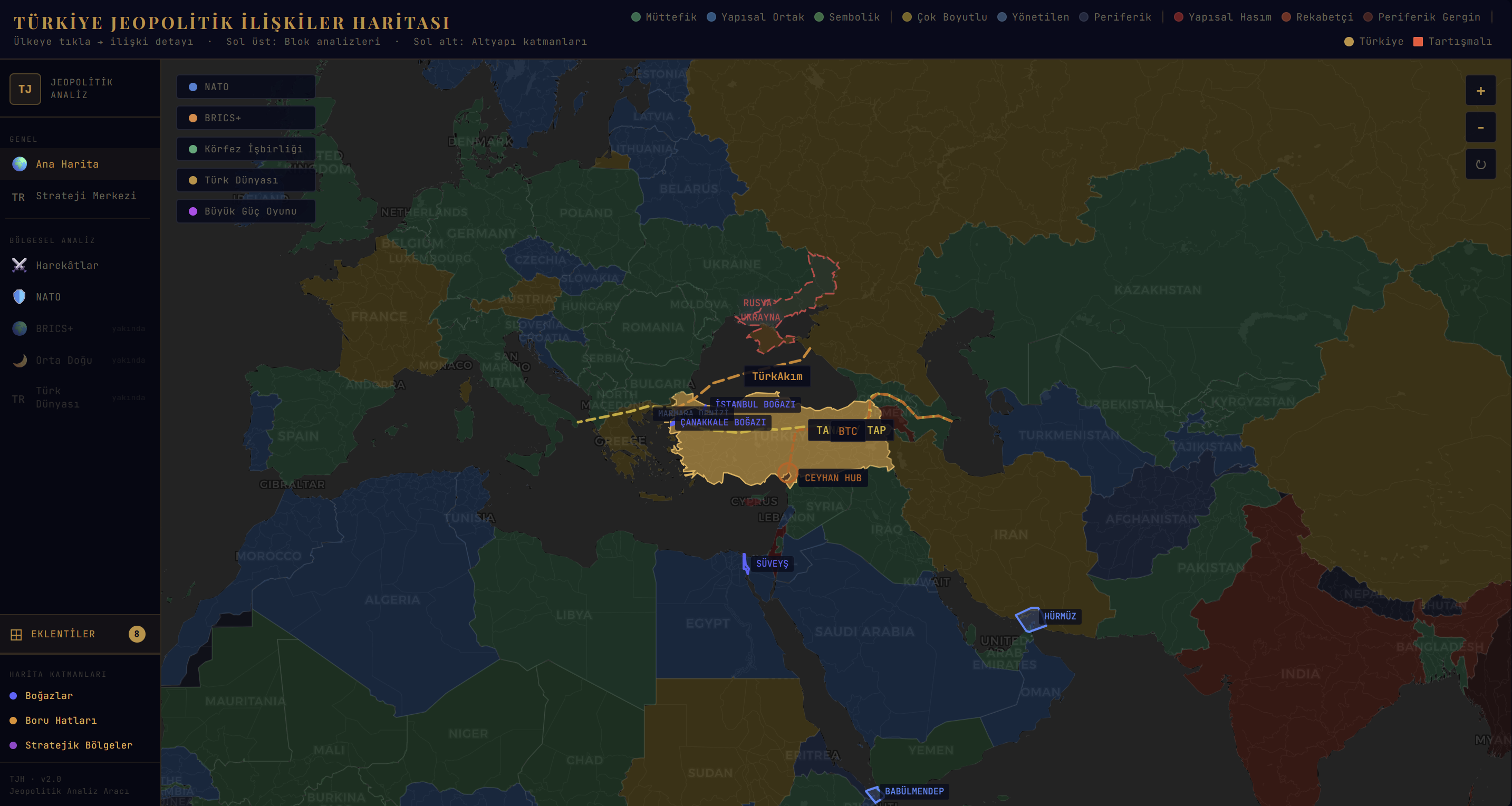
Task: Click the TJ logo badge
Action: click(25, 89)
